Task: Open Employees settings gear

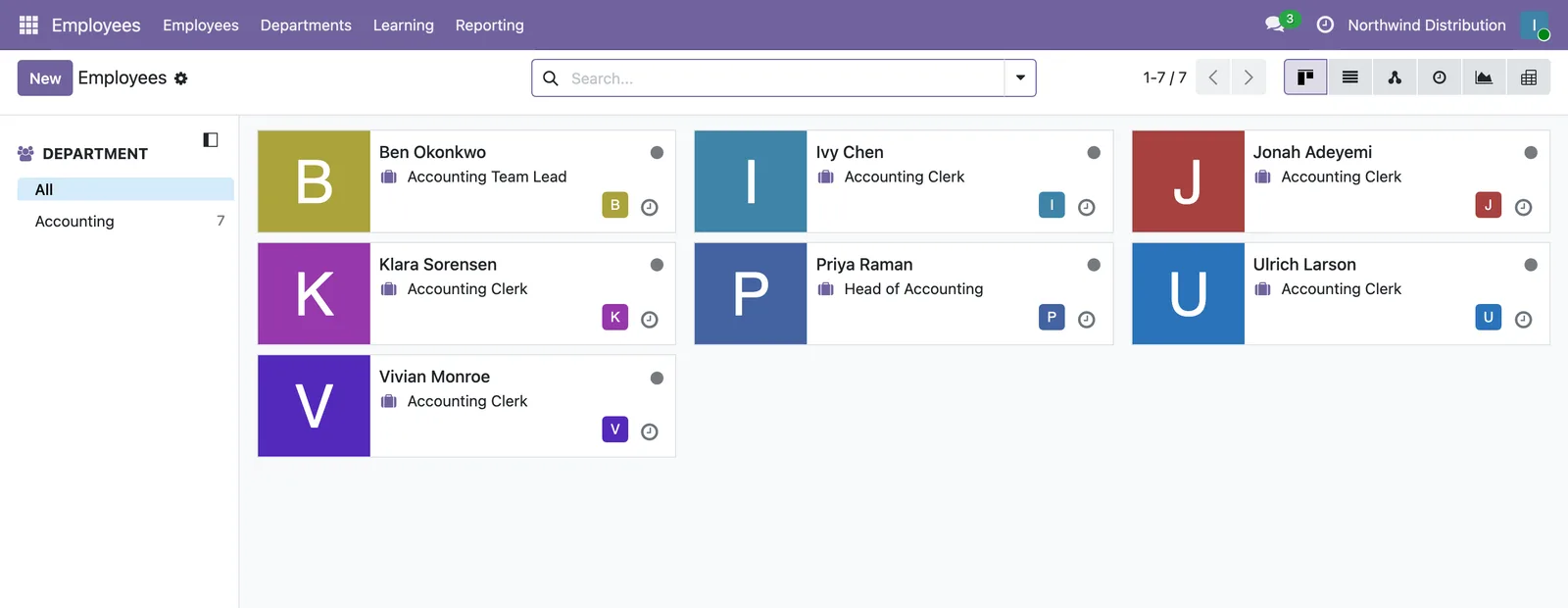Action: 181,78
